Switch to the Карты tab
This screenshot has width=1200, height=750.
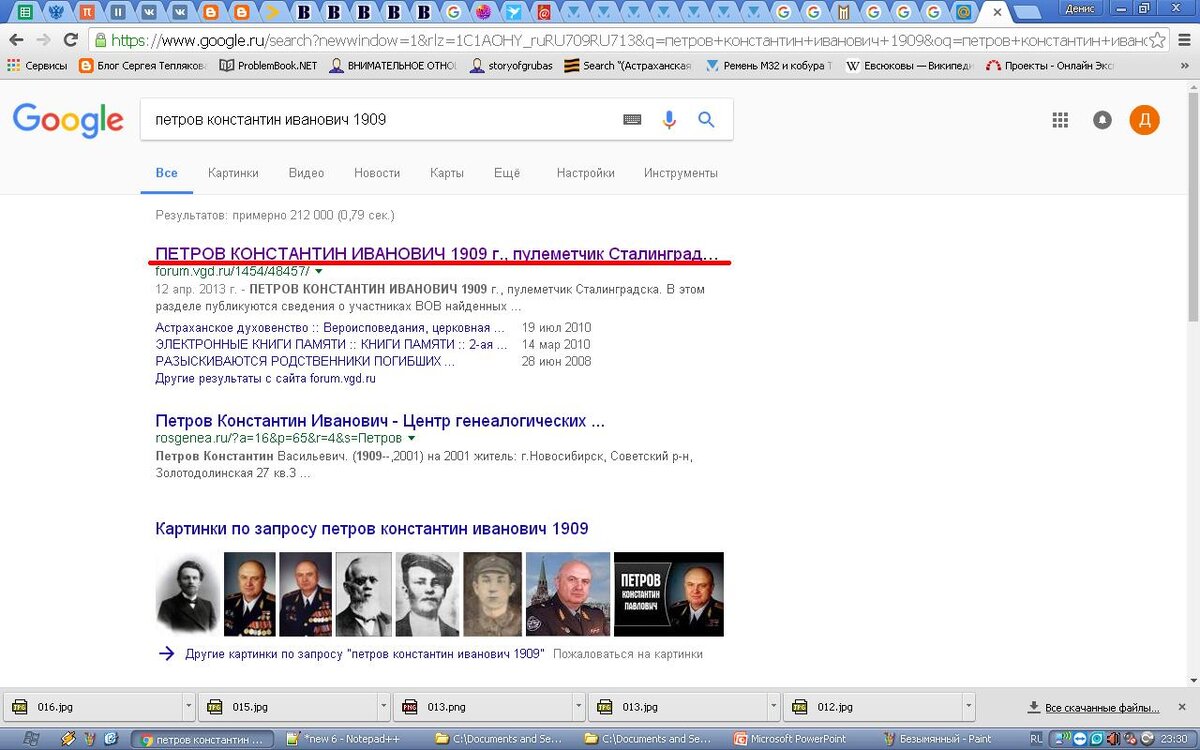447,173
